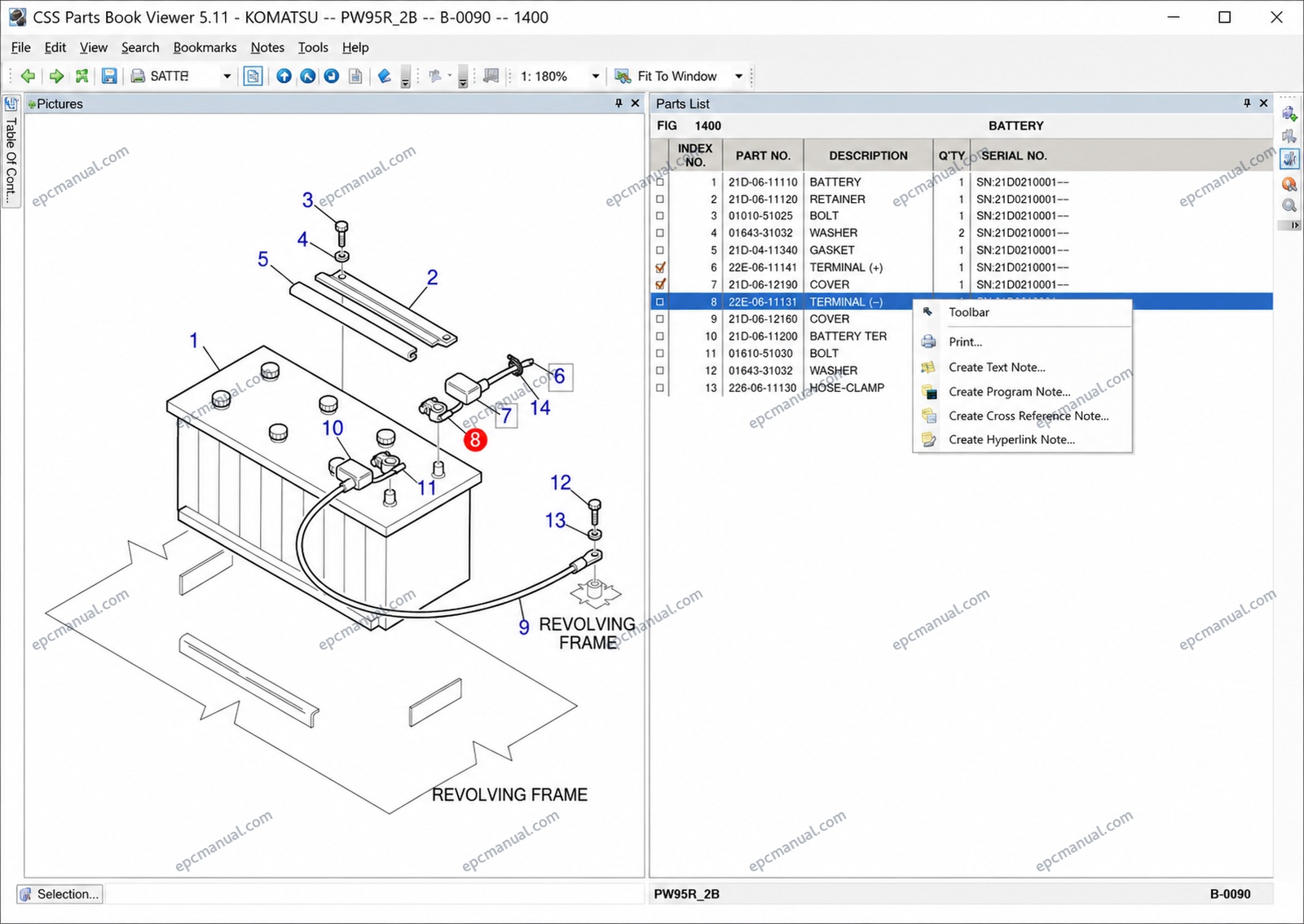Check the box for GASKET row 5
Viewport: 1304px width, 924px height.
(660, 250)
